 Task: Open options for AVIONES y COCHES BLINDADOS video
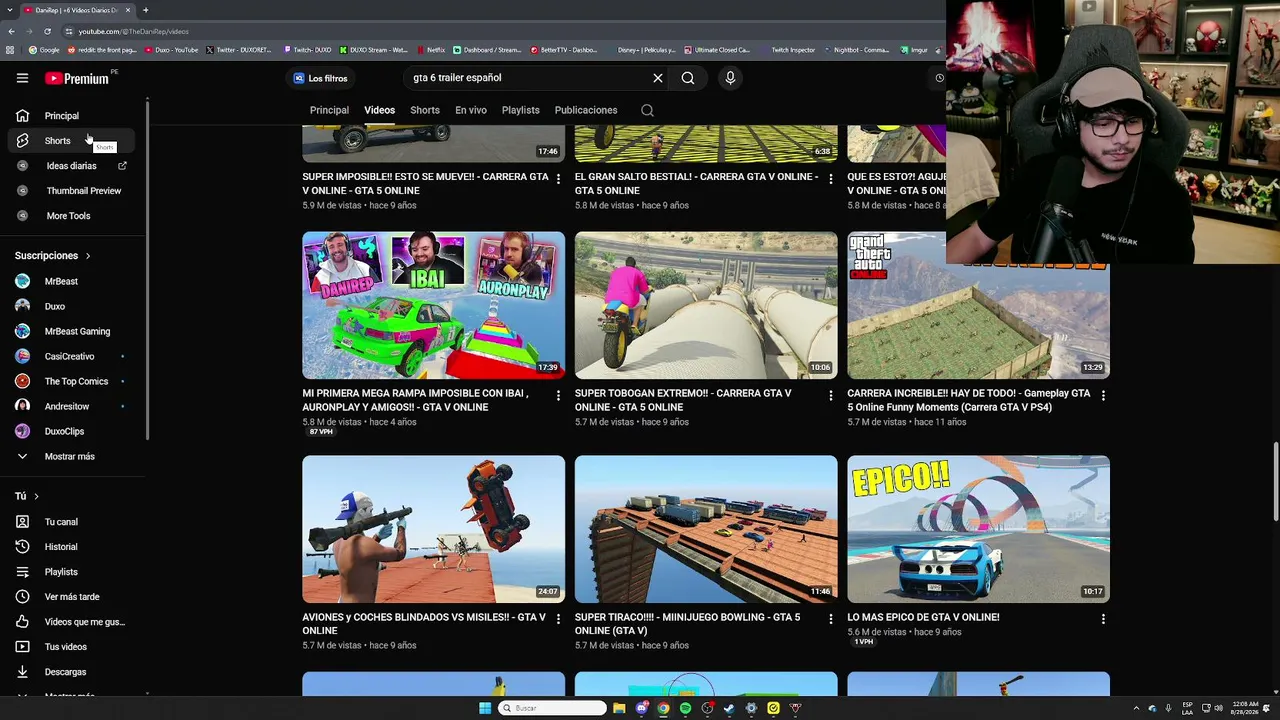(x=558, y=619)
